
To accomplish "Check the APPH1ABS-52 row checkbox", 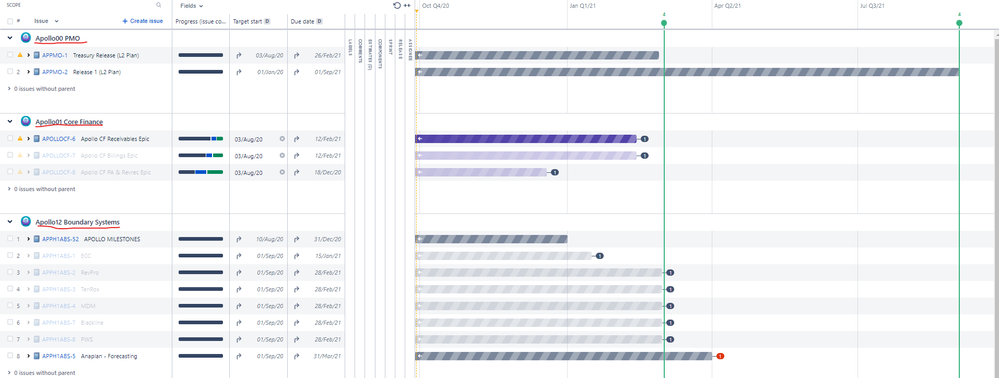I will click(x=10, y=239).
